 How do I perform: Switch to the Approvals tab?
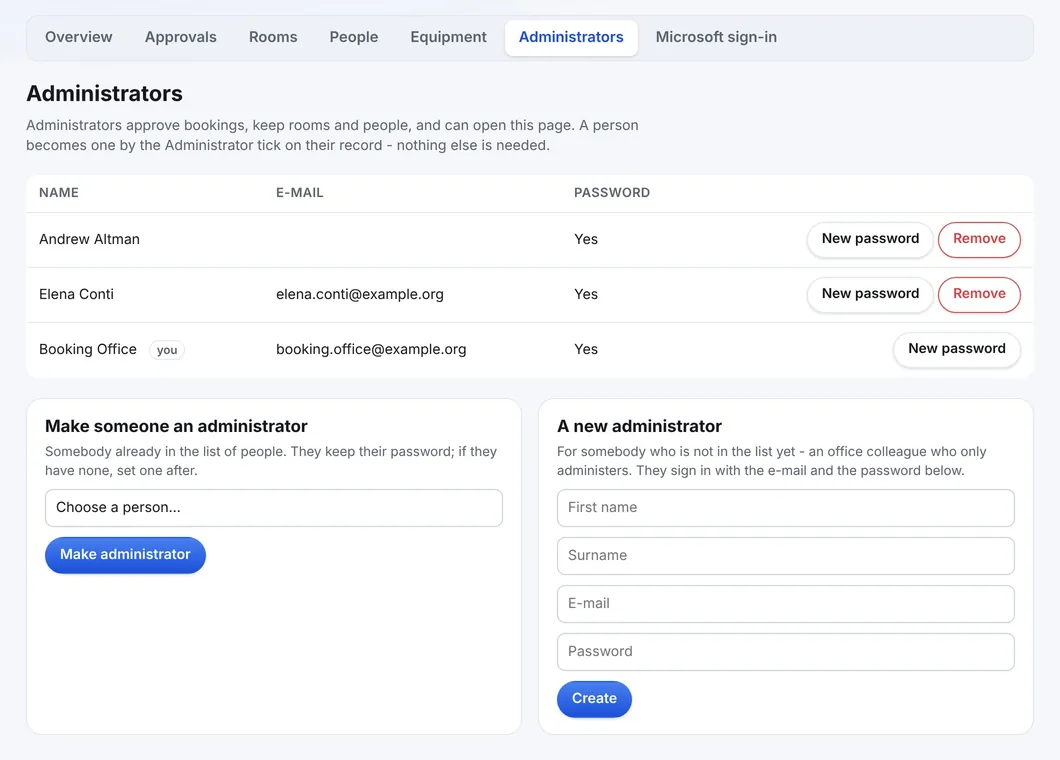180,37
